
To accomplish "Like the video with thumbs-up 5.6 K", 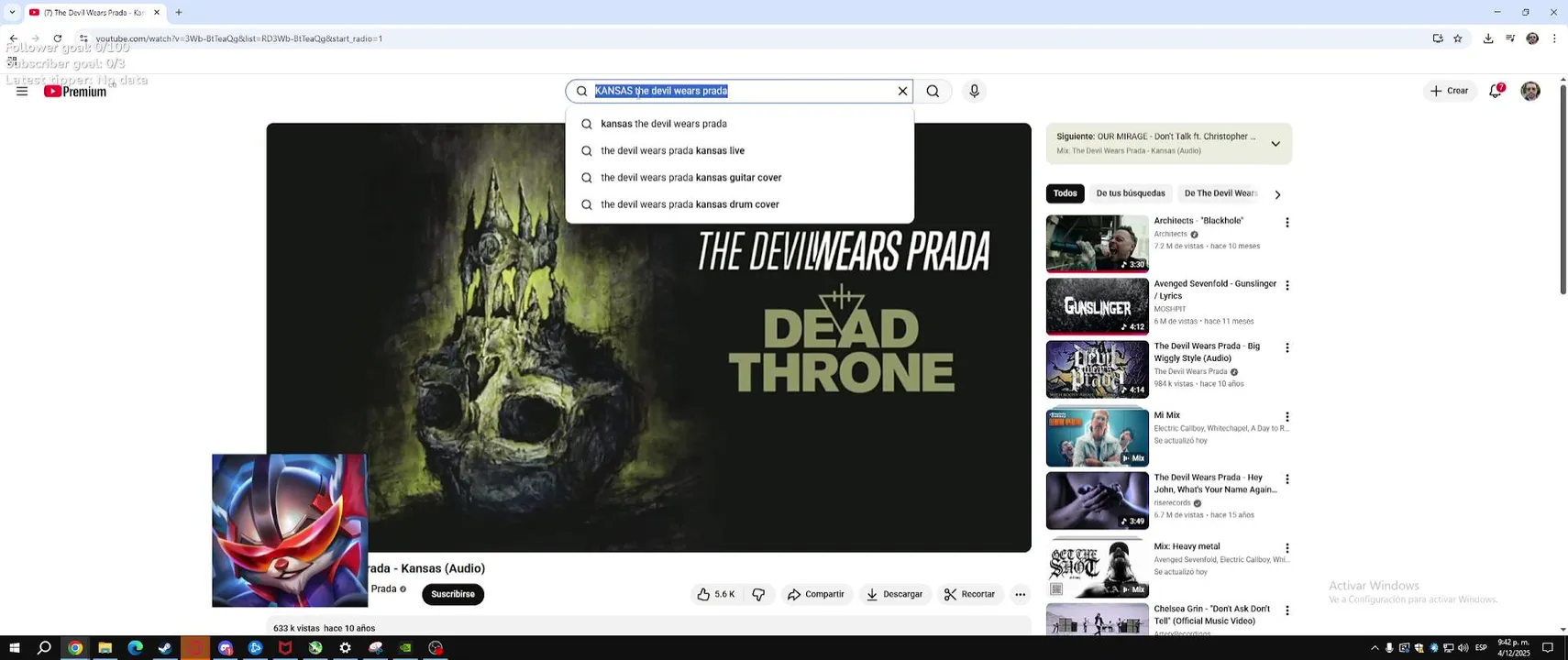I will pos(715,594).
